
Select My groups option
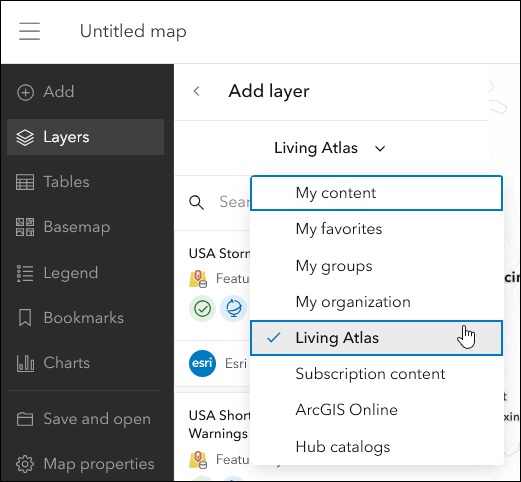376,266
